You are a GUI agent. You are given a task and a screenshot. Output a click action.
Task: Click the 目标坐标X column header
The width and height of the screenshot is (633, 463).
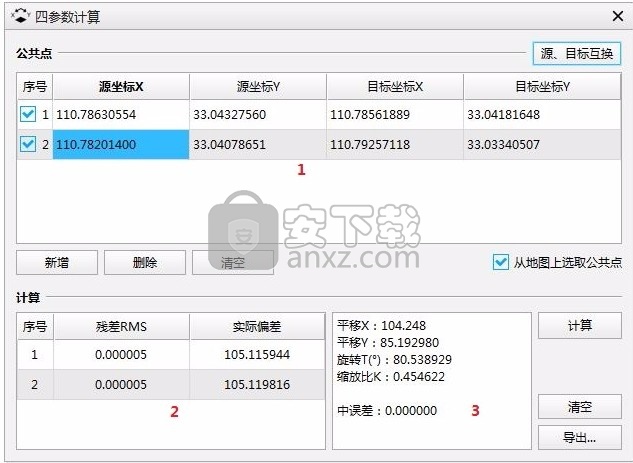click(395, 86)
